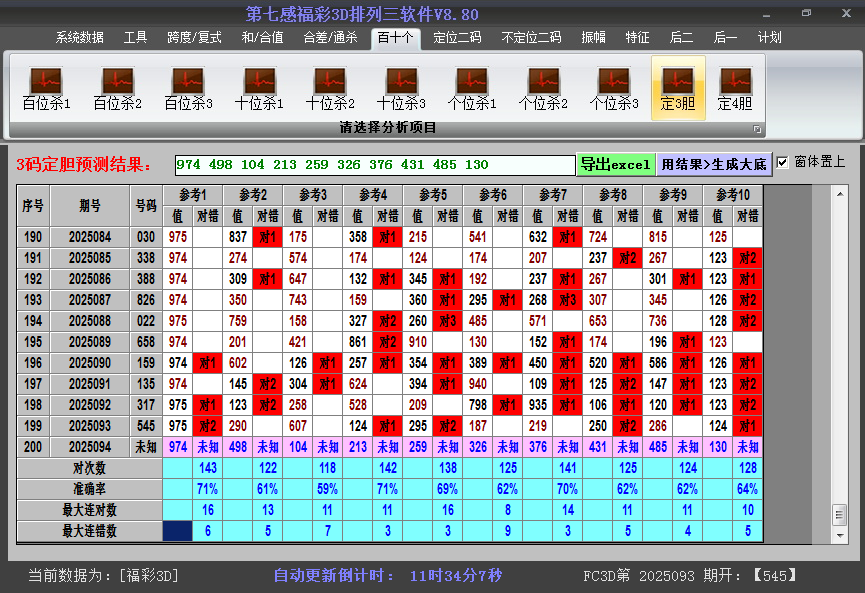Image resolution: width=865 pixels, height=593 pixels.
Task: Select the 个位杀3 analysis icon
Action: click(x=613, y=88)
